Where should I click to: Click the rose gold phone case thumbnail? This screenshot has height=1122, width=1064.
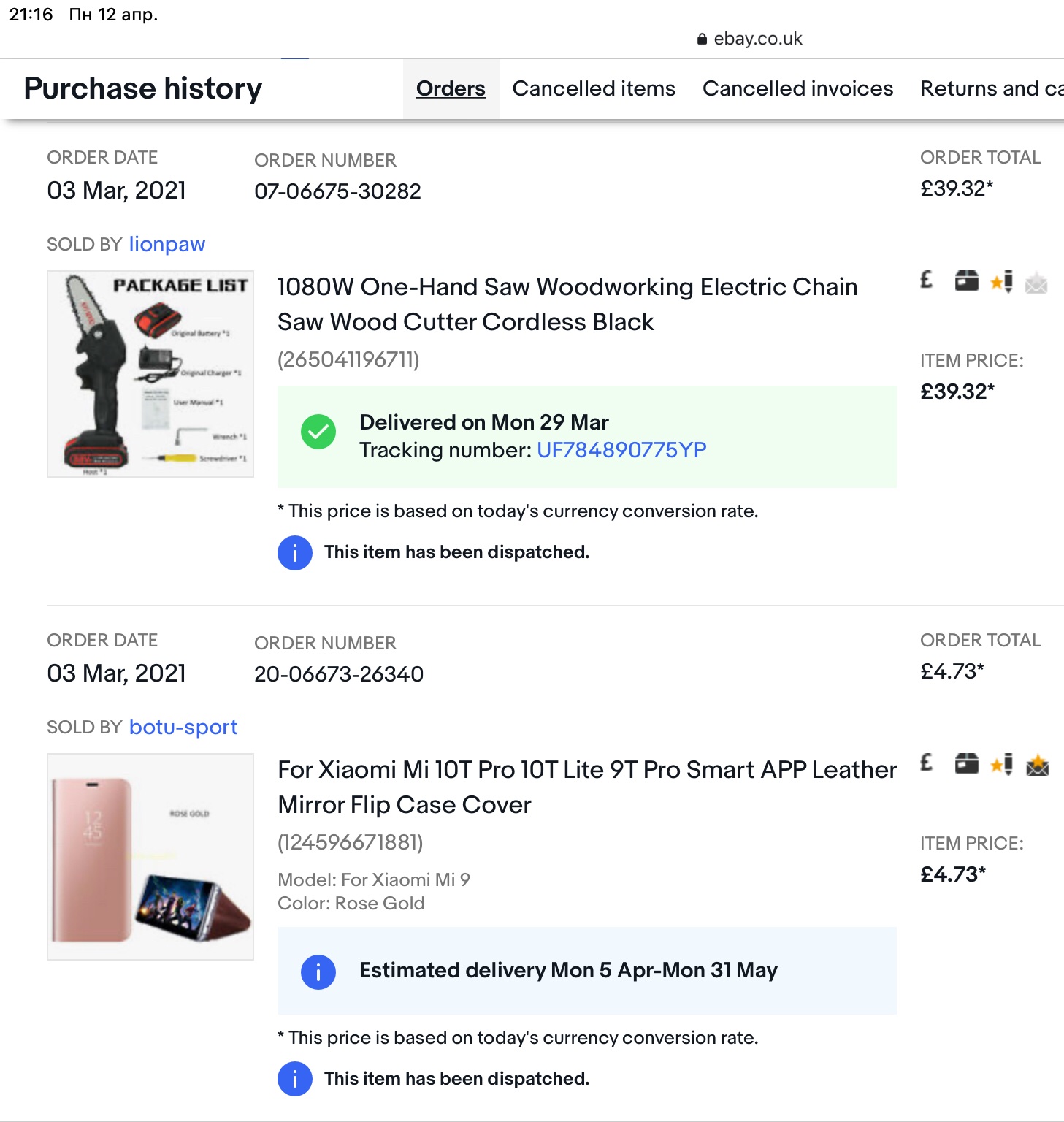pos(150,857)
